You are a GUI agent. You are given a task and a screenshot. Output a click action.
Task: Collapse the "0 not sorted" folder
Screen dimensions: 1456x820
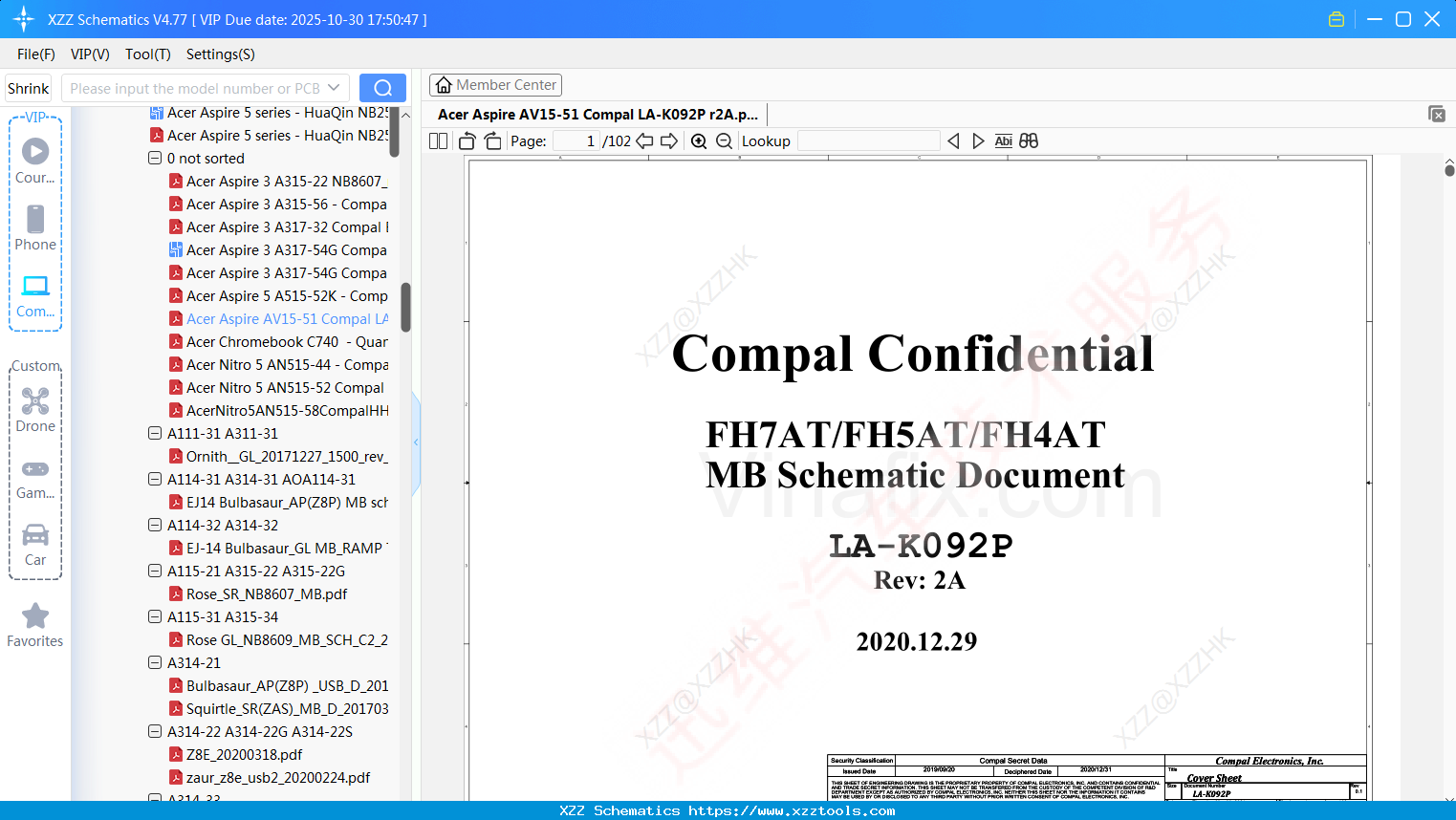155,158
